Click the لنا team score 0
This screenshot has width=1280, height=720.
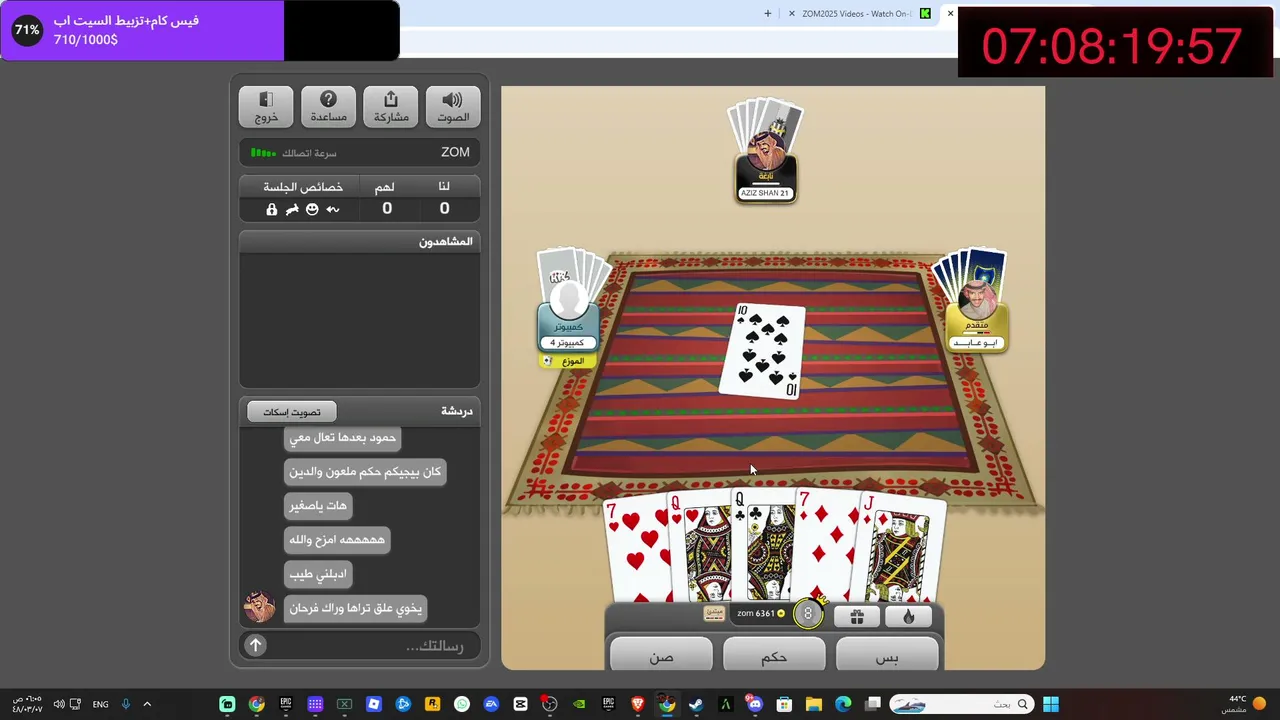point(444,209)
